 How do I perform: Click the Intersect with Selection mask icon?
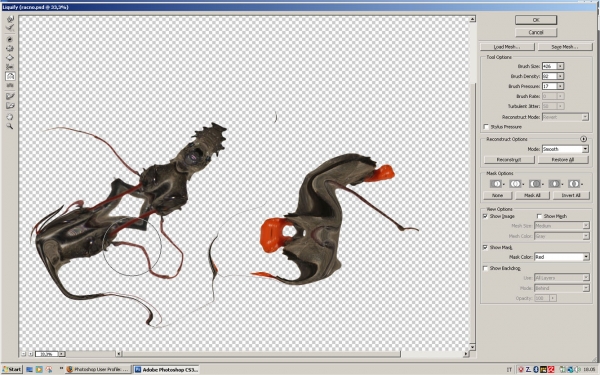554,184
